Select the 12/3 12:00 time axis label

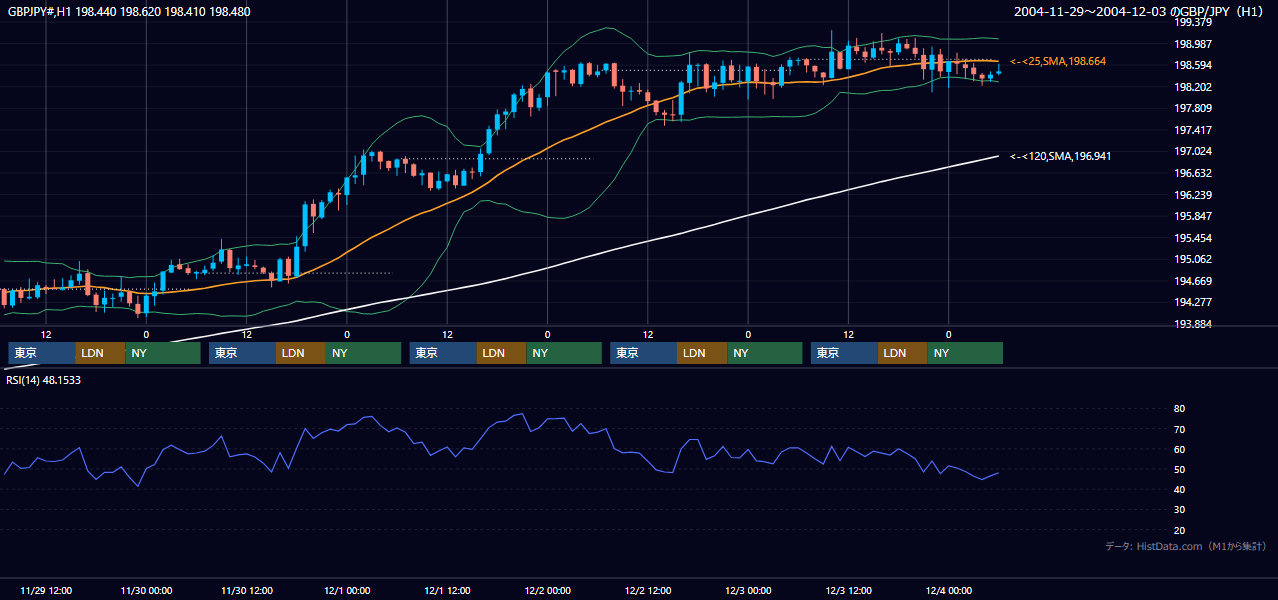tap(848, 590)
